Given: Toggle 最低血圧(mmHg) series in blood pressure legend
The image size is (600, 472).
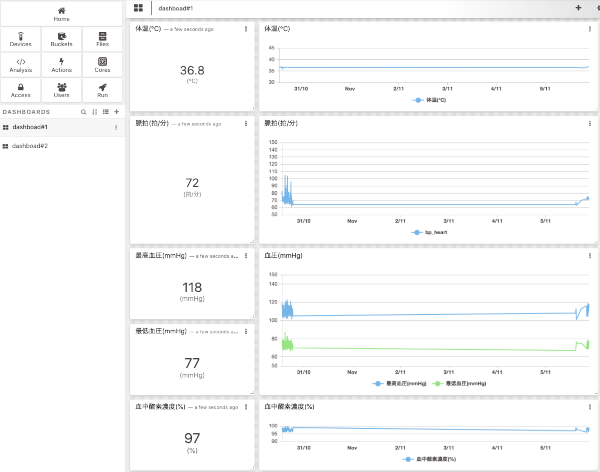Looking at the screenshot, I should pyautogui.click(x=459, y=383).
